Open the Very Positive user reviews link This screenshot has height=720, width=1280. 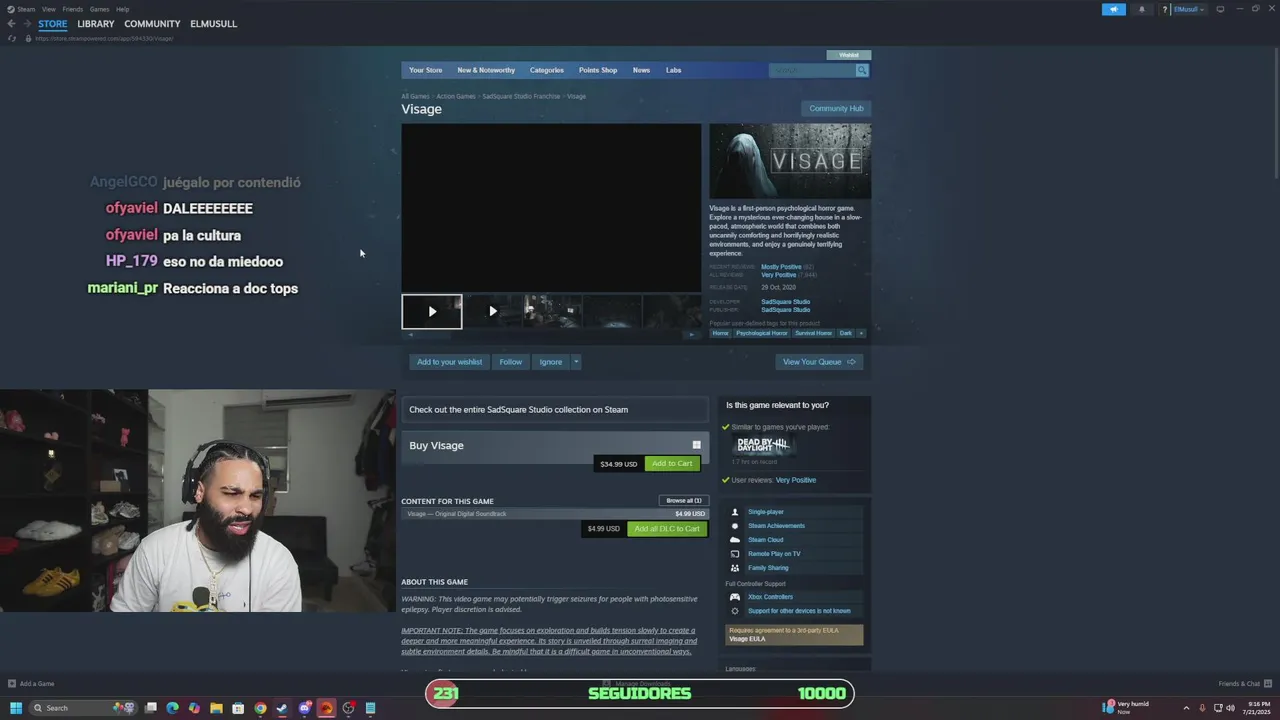tap(796, 480)
